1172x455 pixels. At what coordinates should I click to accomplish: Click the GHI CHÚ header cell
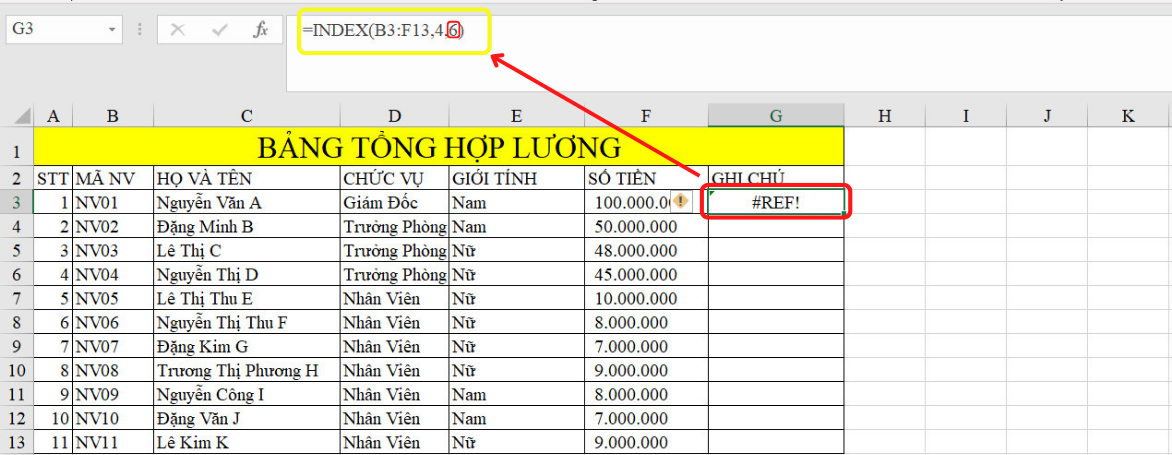[777, 178]
